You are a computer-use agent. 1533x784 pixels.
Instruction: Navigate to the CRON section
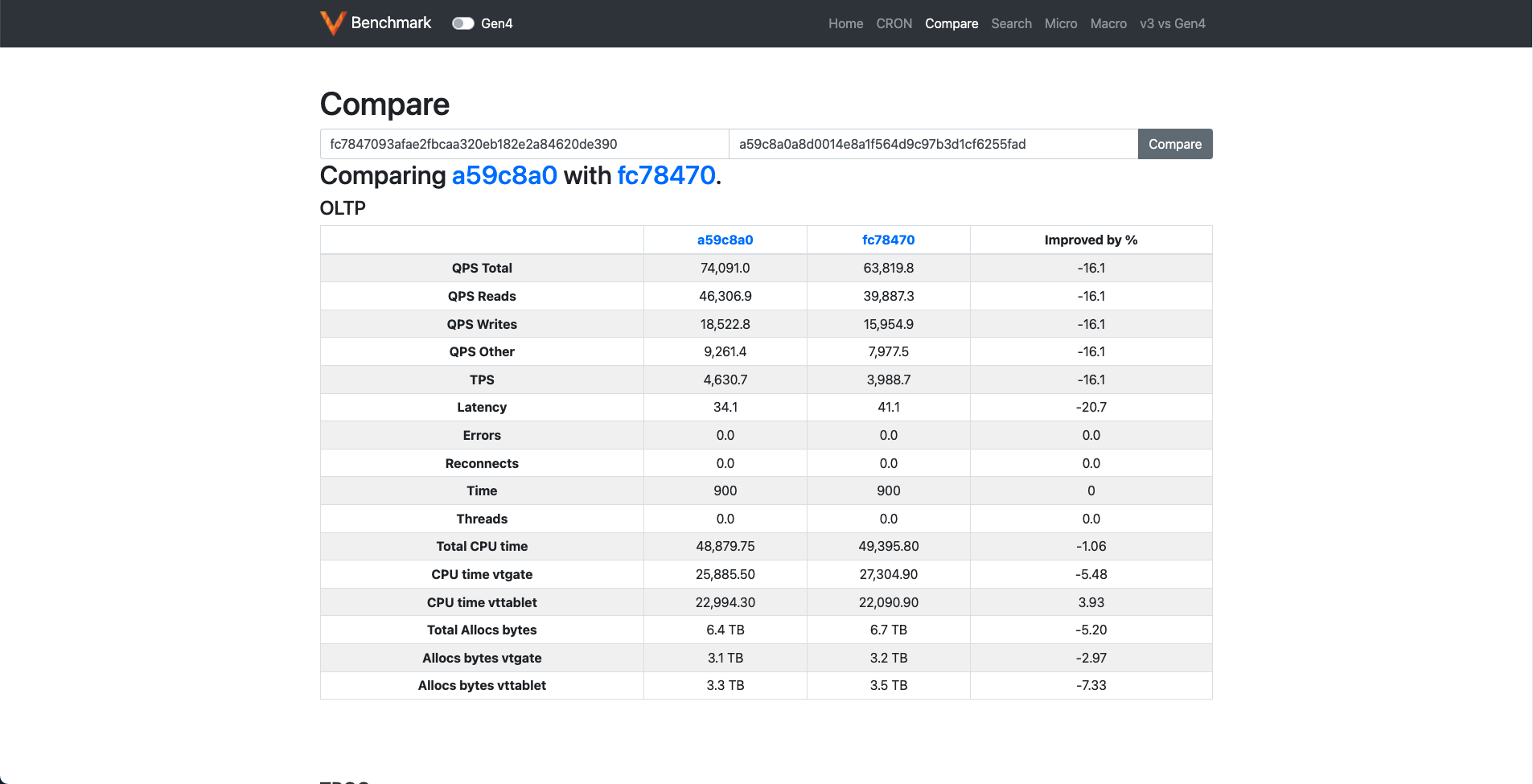coord(894,23)
